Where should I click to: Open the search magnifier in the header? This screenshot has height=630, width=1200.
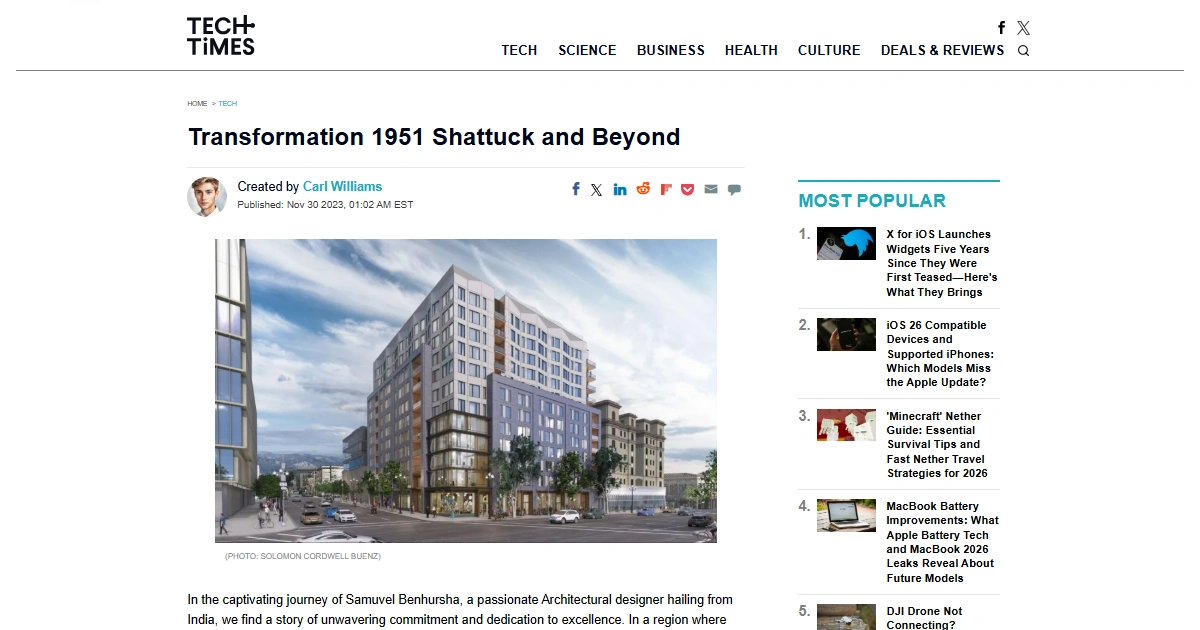[1023, 50]
